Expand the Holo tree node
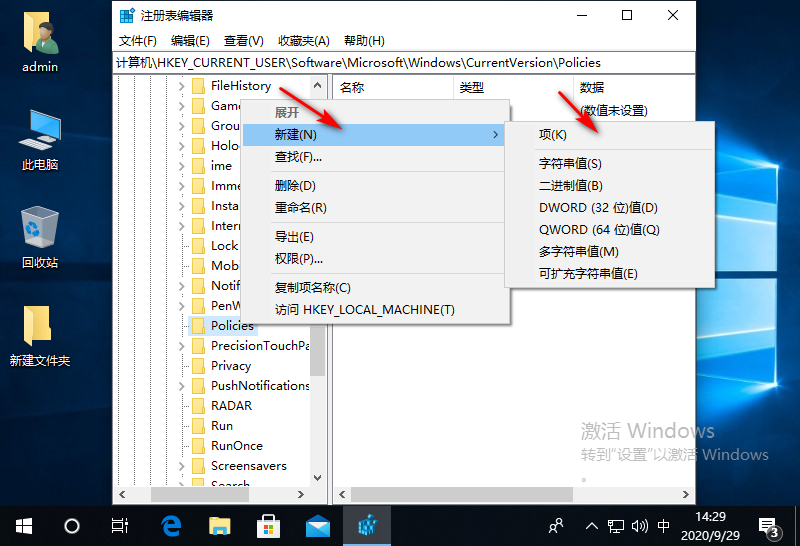Image resolution: width=800 pixels, height=546 pixels. click(x=182, y=146)
